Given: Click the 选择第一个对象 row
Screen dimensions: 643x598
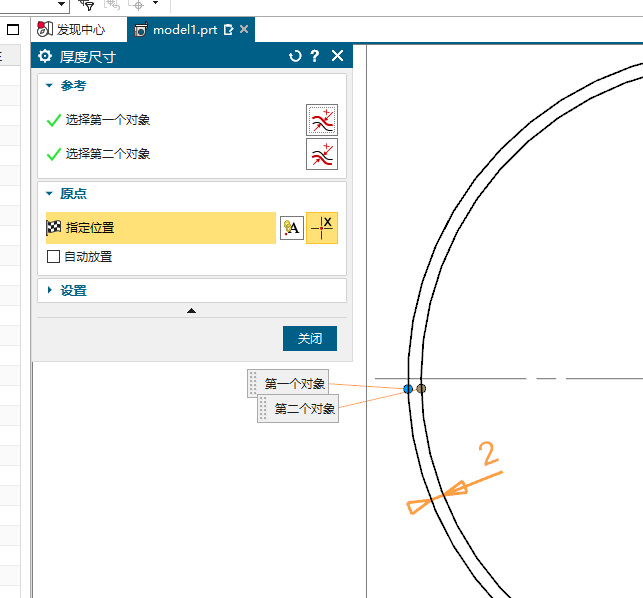Looking at the screenshot, I should 108,120.
